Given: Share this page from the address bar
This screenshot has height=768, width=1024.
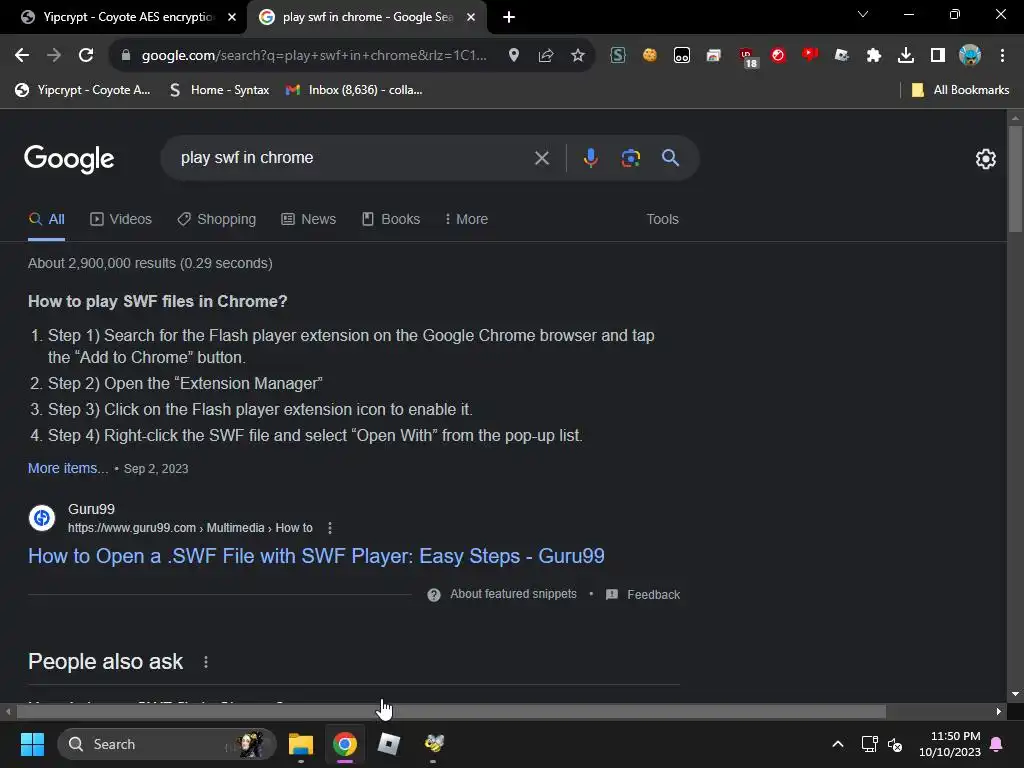Looking at the screenshot, I should coord(546,56).
